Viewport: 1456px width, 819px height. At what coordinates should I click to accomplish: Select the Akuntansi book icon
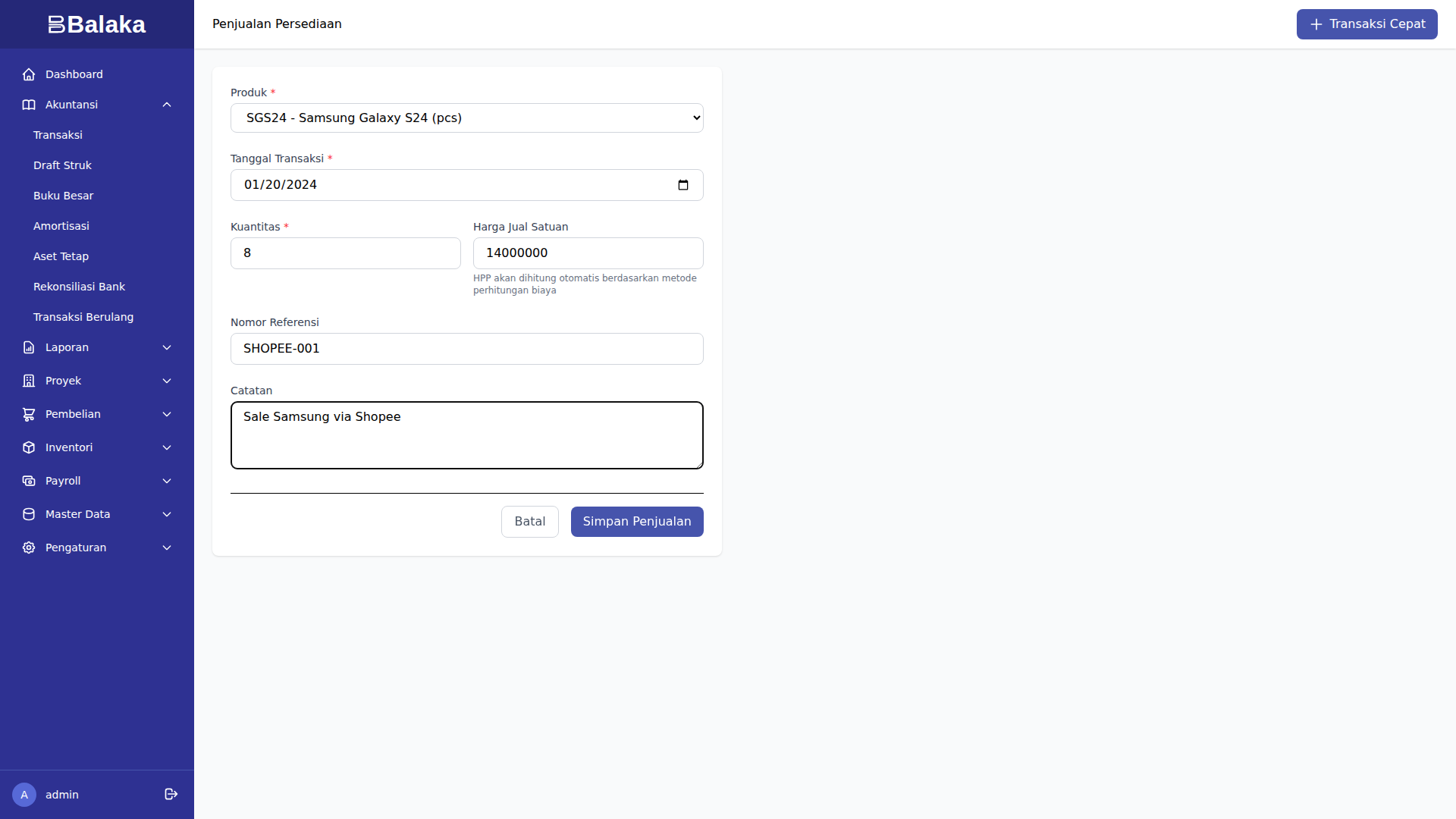pos(28,105)
